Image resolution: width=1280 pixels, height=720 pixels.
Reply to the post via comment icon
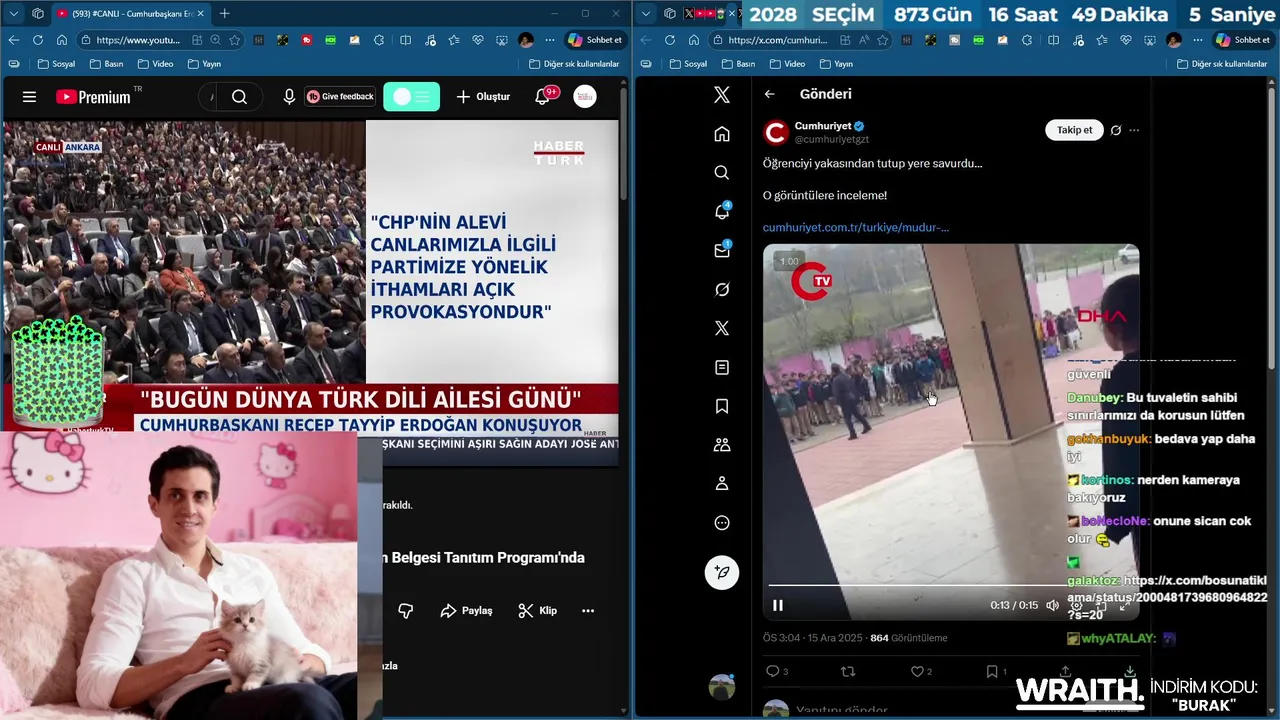tap(772, 672)
